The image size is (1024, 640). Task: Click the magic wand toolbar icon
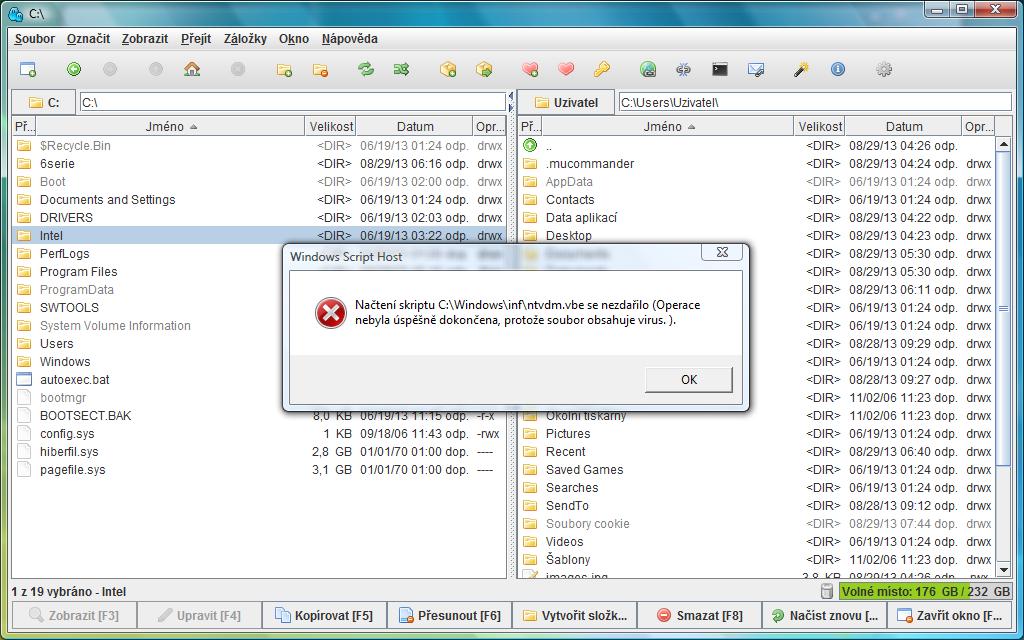coord(801,69)
